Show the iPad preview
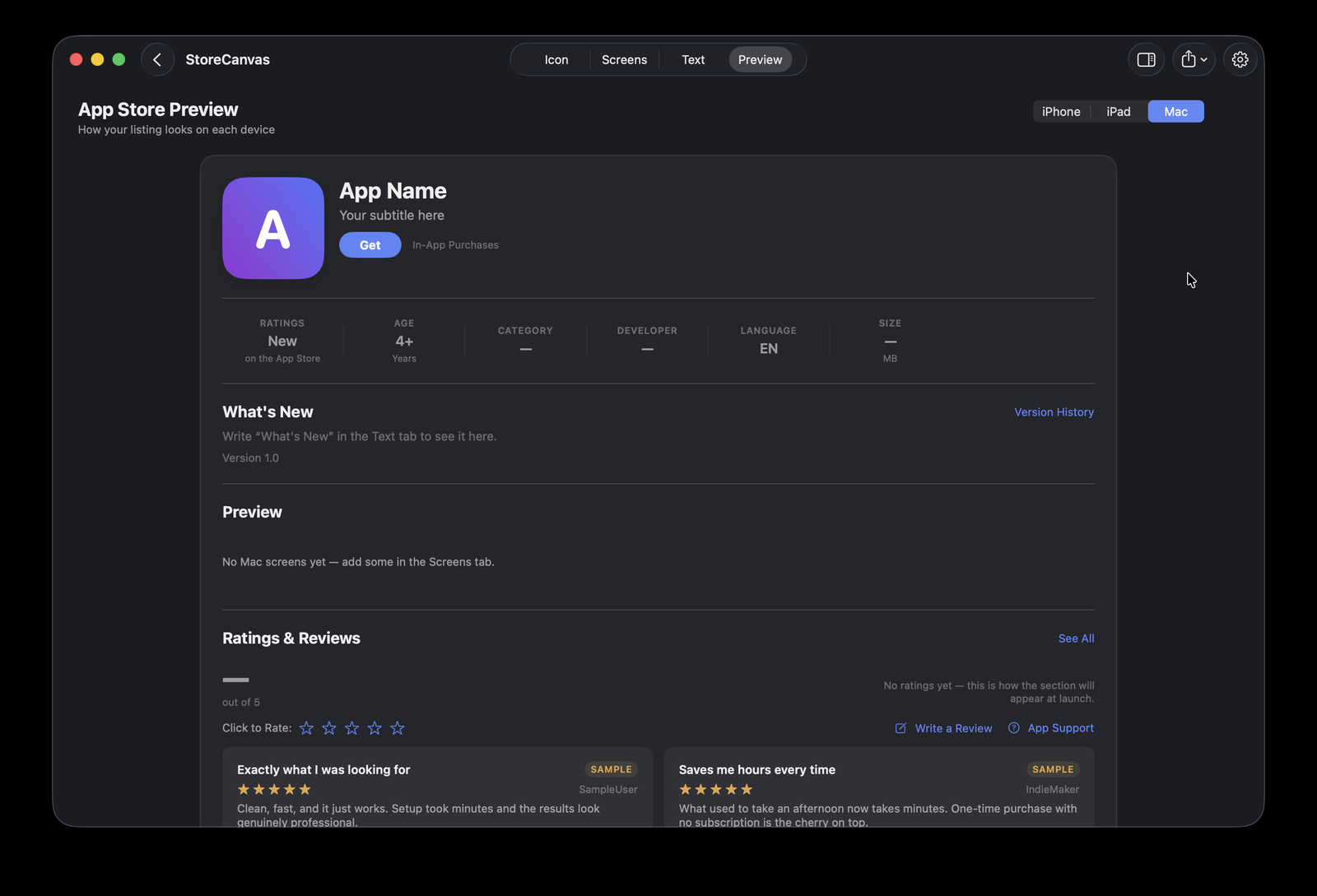 tap(1119, 111)
